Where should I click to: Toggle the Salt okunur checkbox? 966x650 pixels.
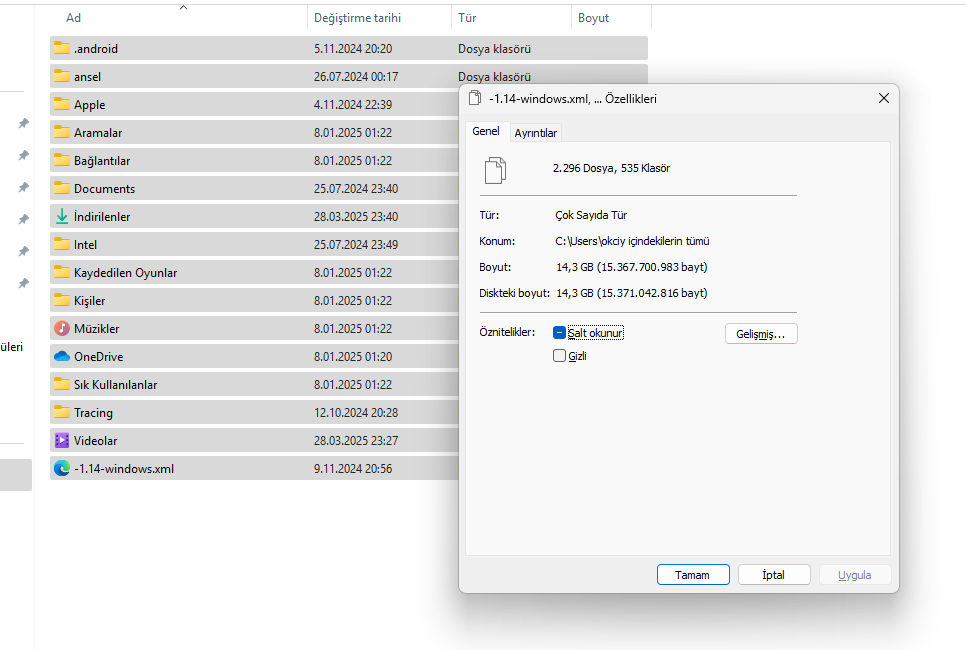[x=559, y=333]
